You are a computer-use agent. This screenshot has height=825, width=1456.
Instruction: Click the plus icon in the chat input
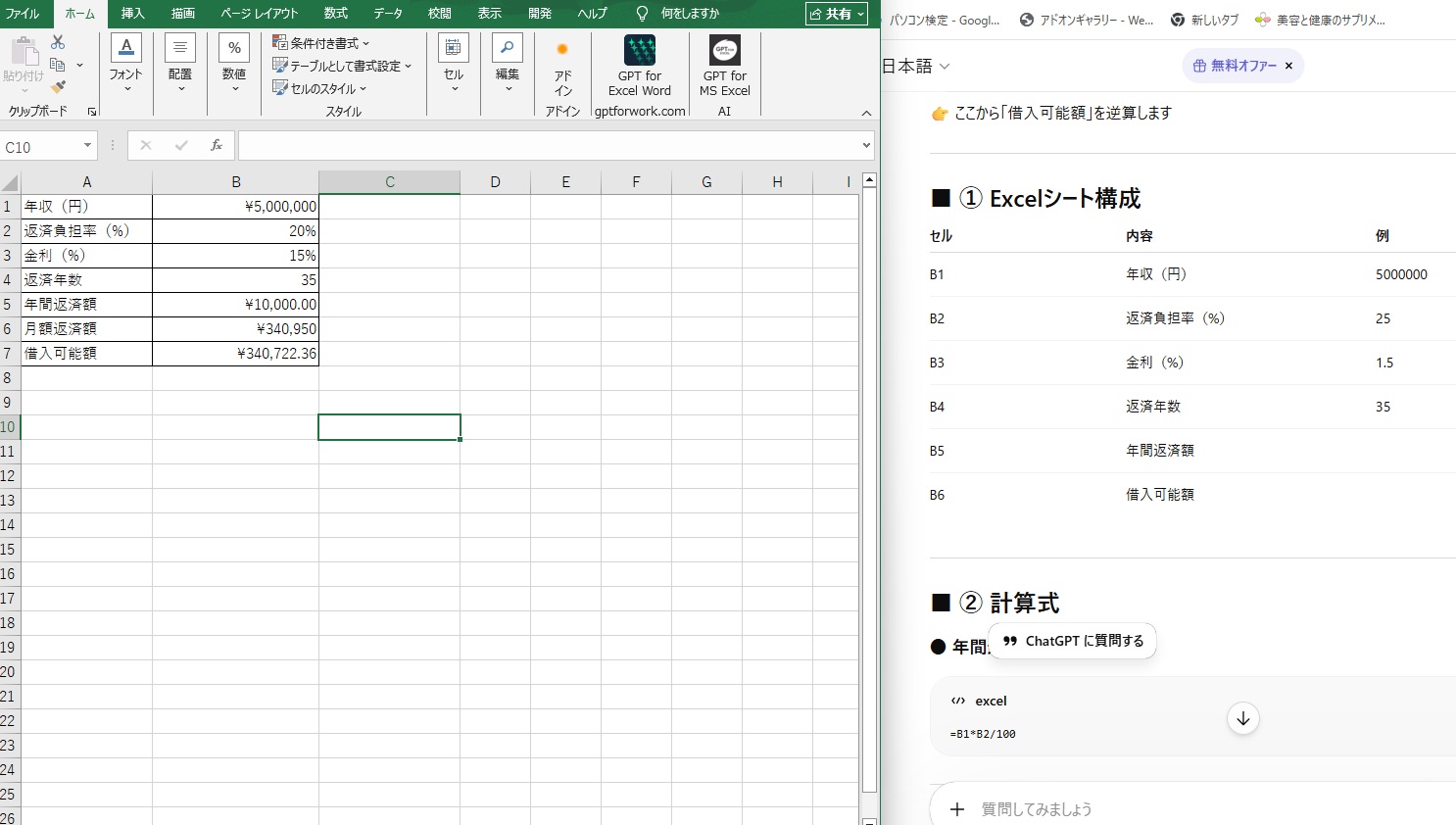(957, 809)
